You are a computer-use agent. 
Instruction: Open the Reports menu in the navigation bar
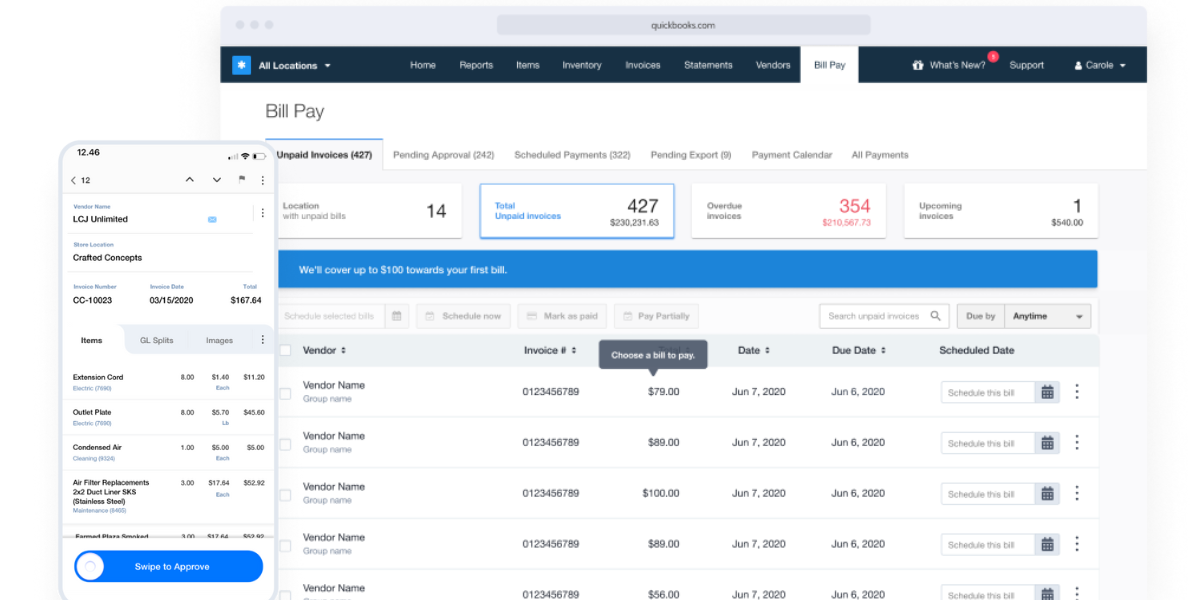pos(476,65)
